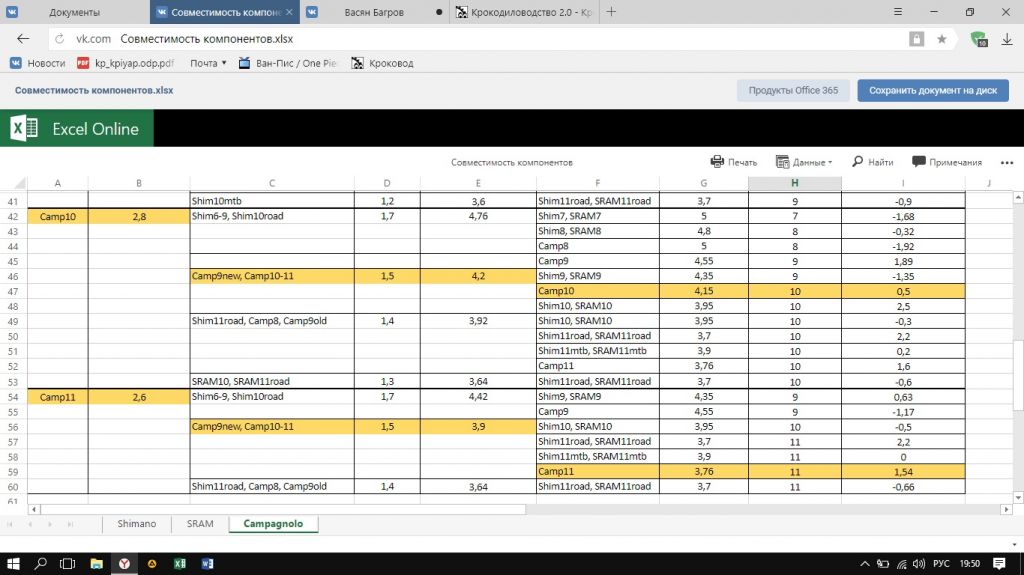Click the Print (Печать) icon
Screen dimensions: 1024x575
717,162
